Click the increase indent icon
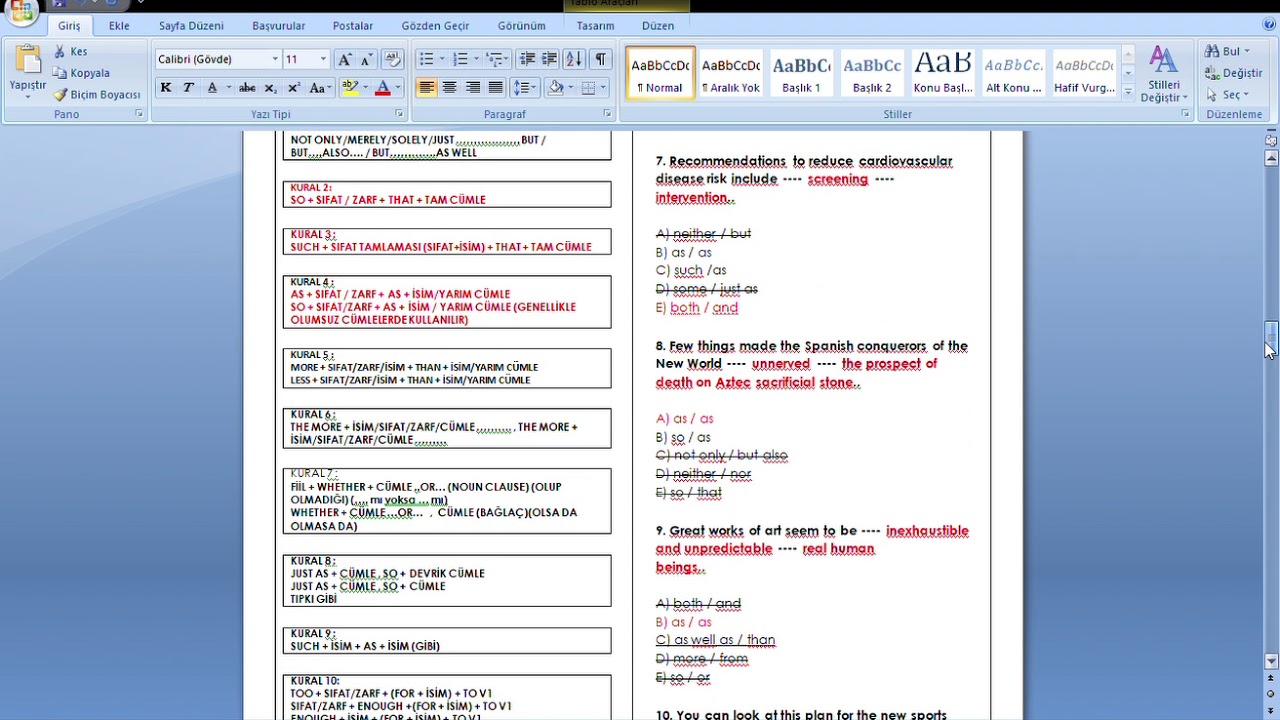 549,59
